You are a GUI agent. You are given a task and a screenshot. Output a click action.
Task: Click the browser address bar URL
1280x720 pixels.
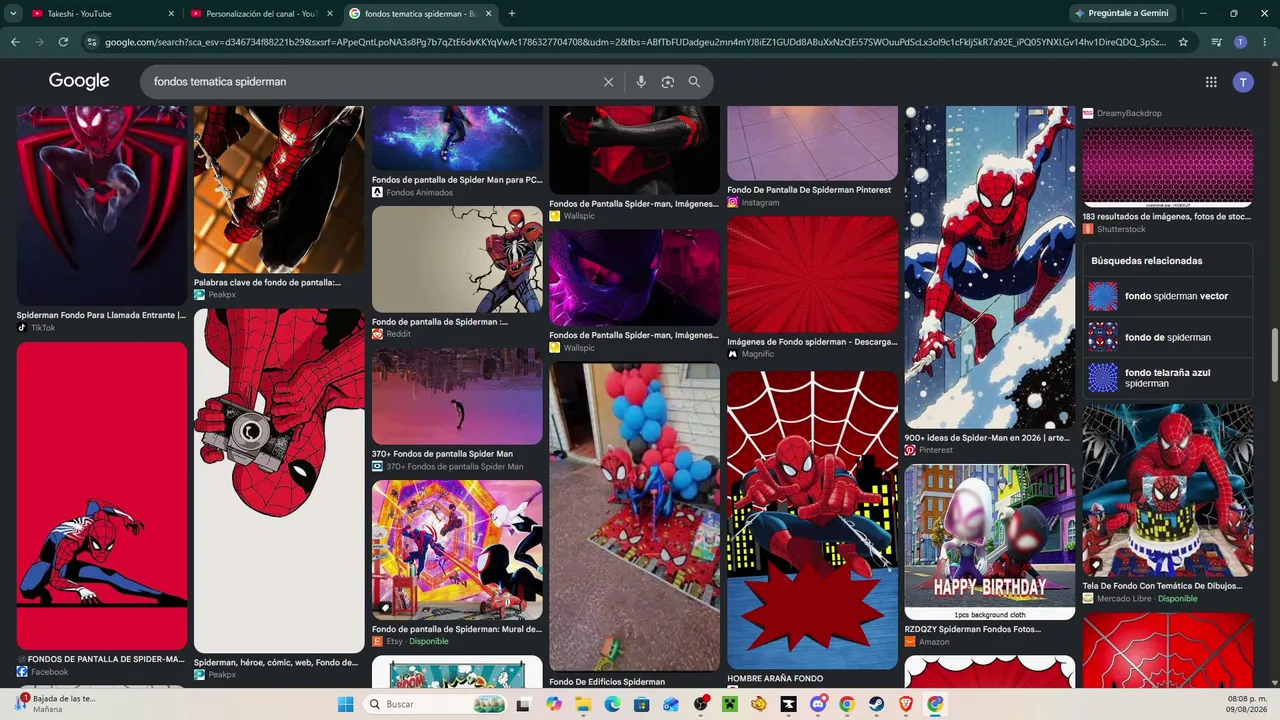(635, 42)
